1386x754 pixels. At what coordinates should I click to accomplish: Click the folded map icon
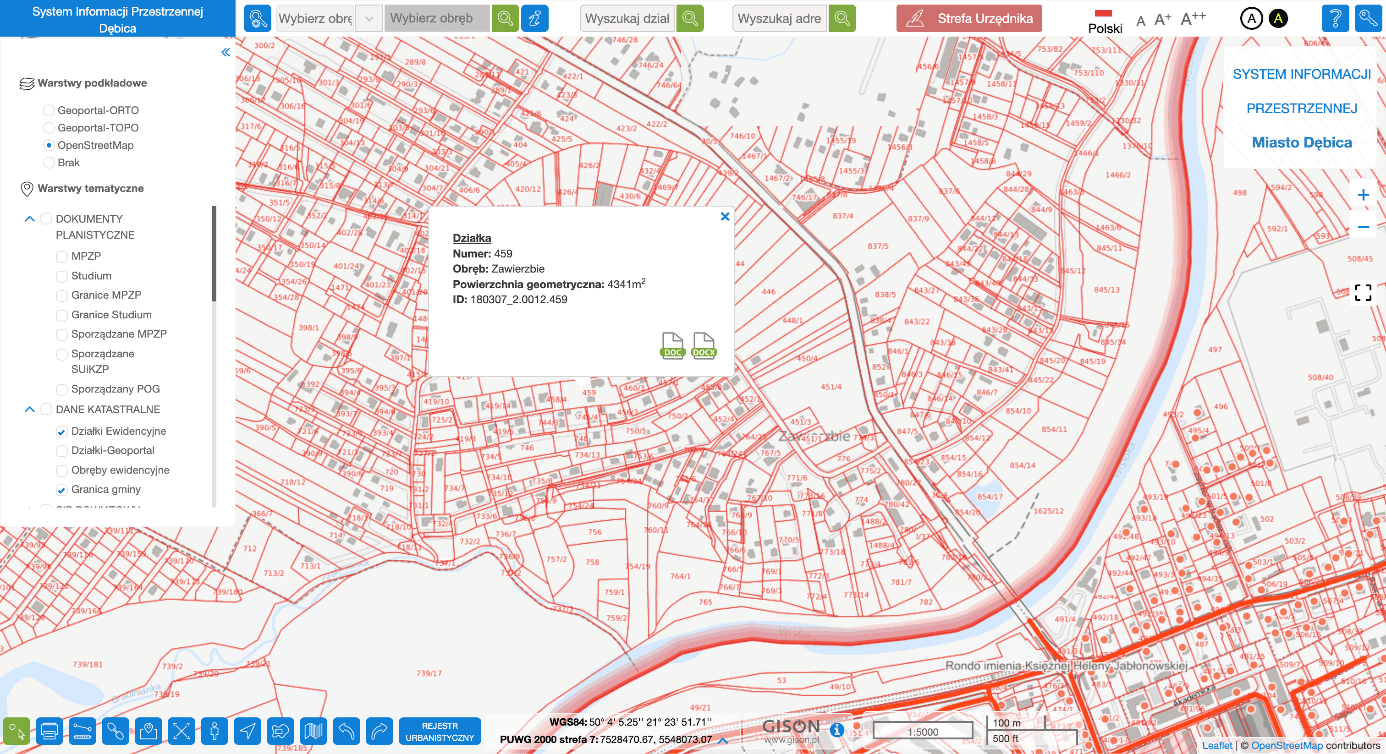pyautogui.click(x=313, y=731)
